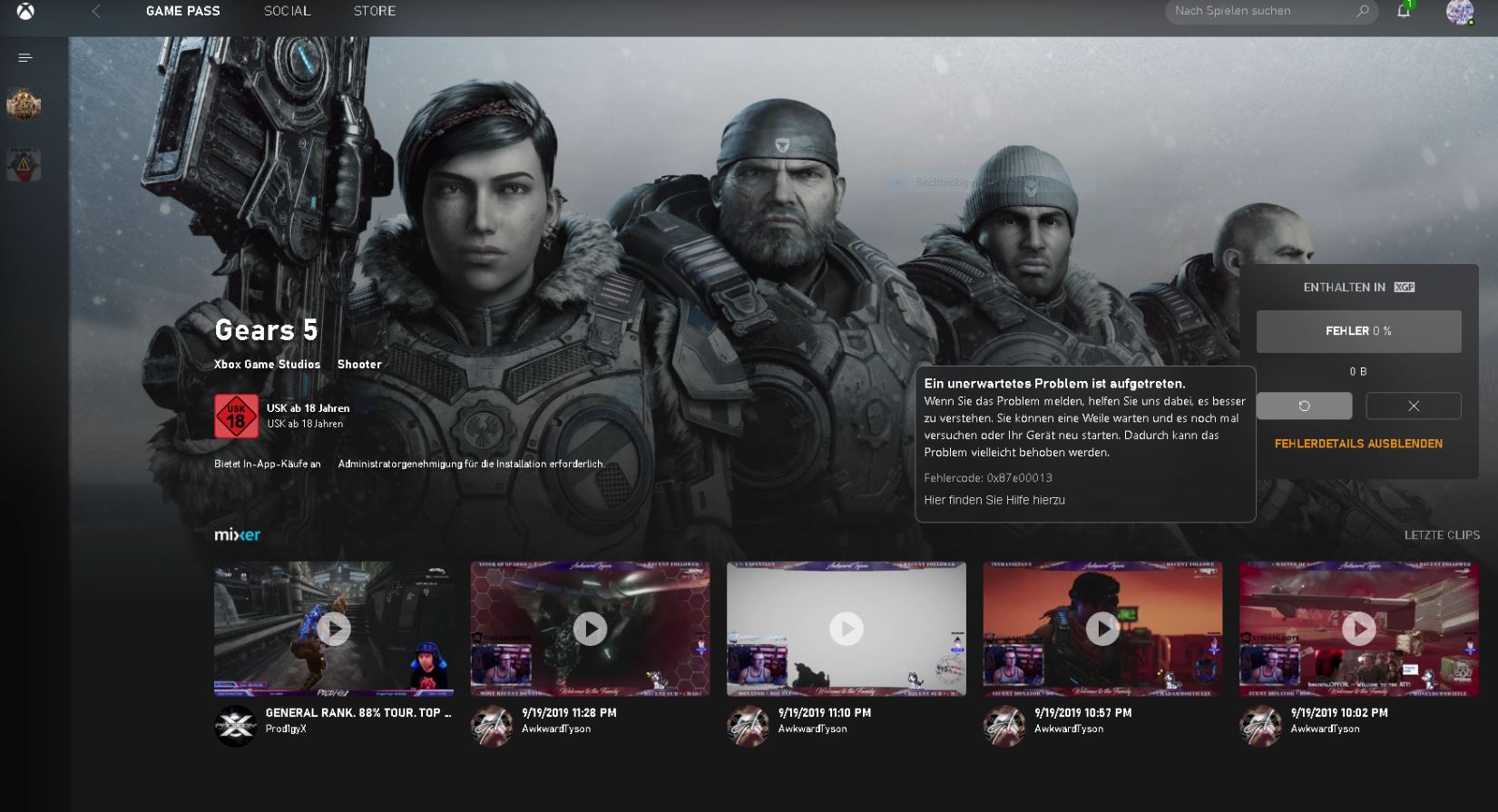Click the Shooter genre link
The height and width of the screenshot is (812, 1498).
pos(359,364)
